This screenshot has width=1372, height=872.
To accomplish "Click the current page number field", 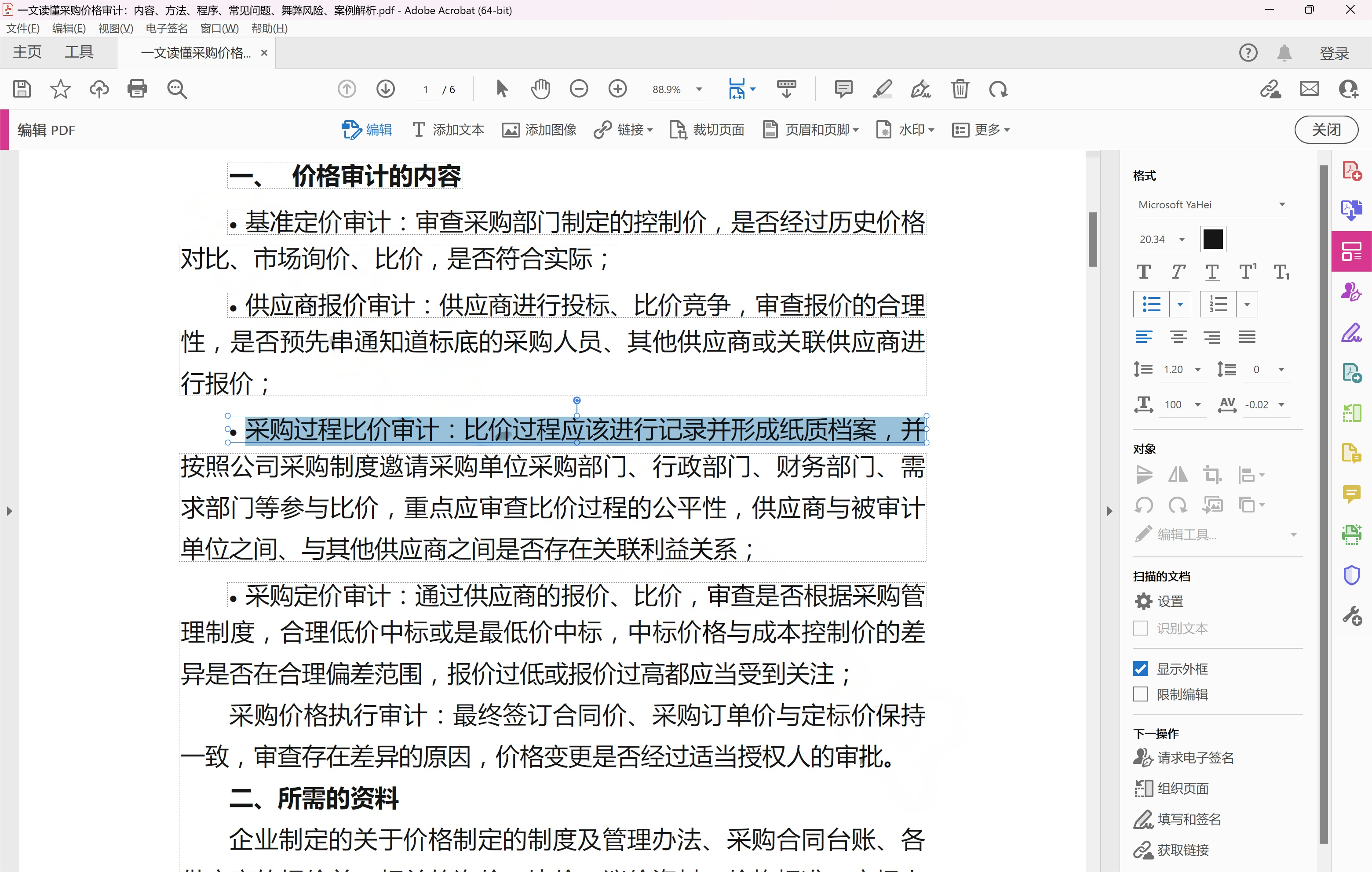I will (426, 89).
